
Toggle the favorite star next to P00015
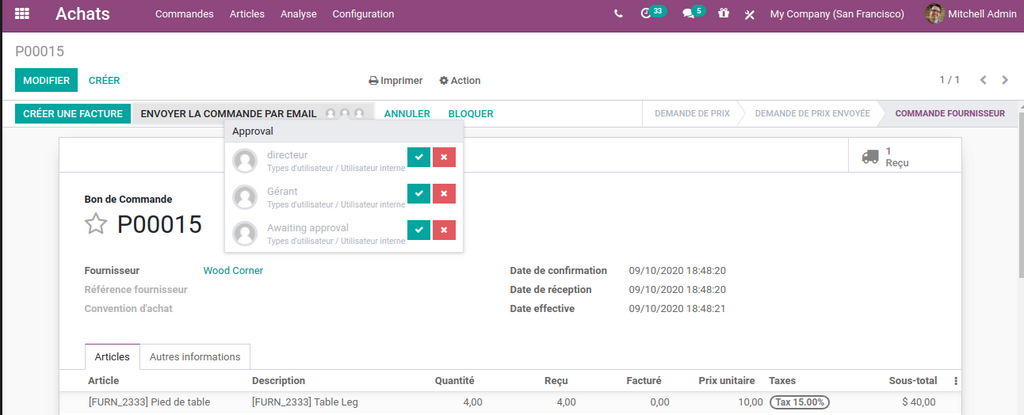tap(96, 224)
